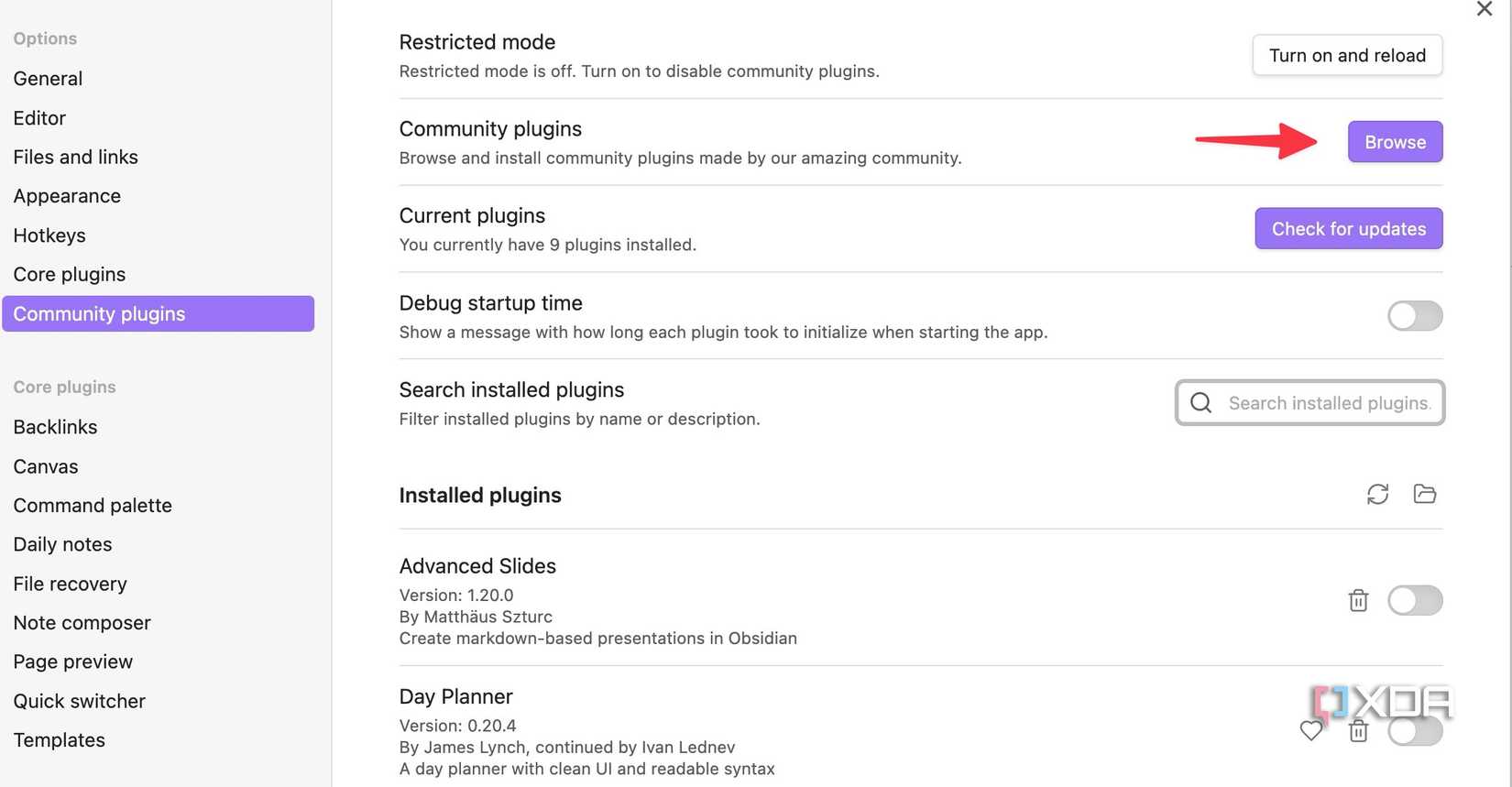1512x787 pixels.
Task: Enable the Advanced Slides plugin
Action: [x=1415, y=600]
